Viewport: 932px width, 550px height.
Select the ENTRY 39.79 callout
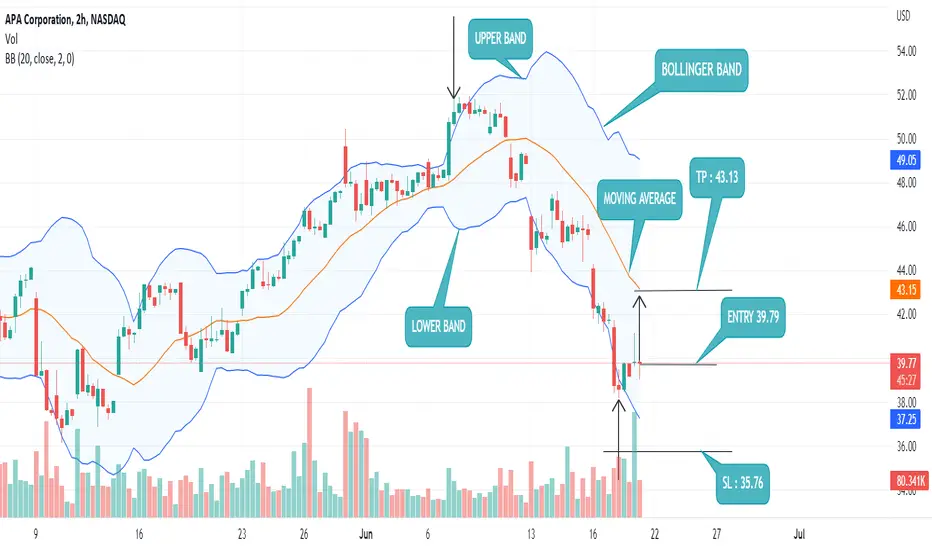[752, 317]
